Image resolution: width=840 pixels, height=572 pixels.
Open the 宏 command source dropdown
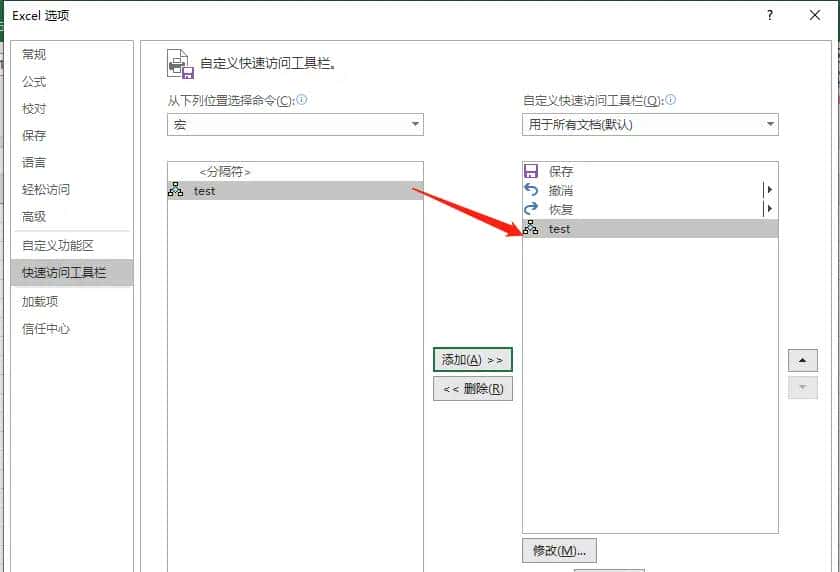[295, 124]
